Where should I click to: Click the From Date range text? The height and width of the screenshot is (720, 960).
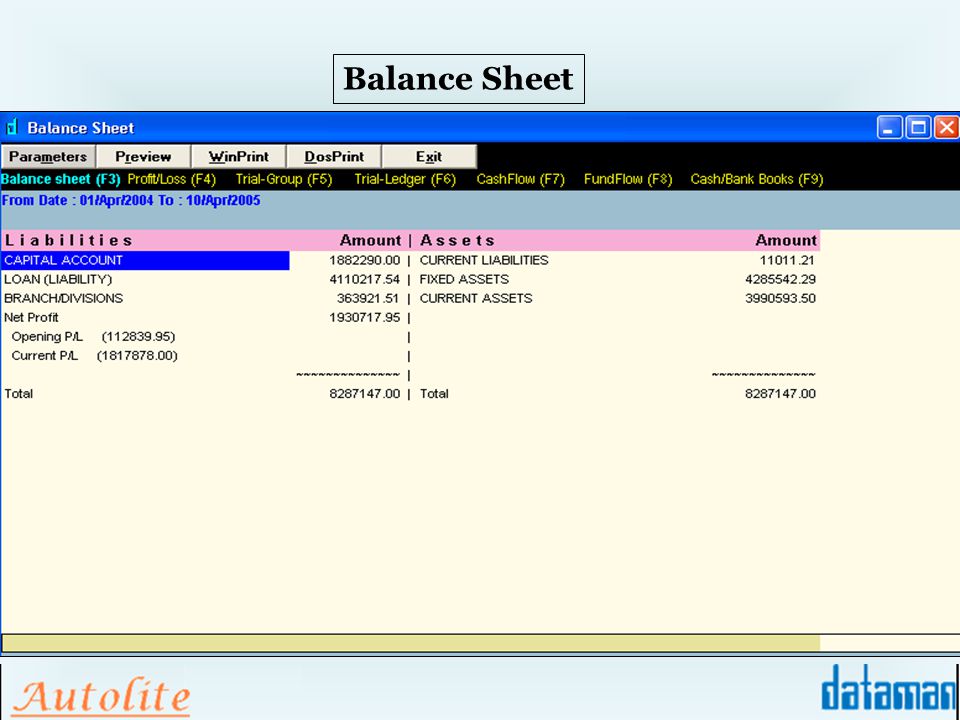tap(131, 200)
